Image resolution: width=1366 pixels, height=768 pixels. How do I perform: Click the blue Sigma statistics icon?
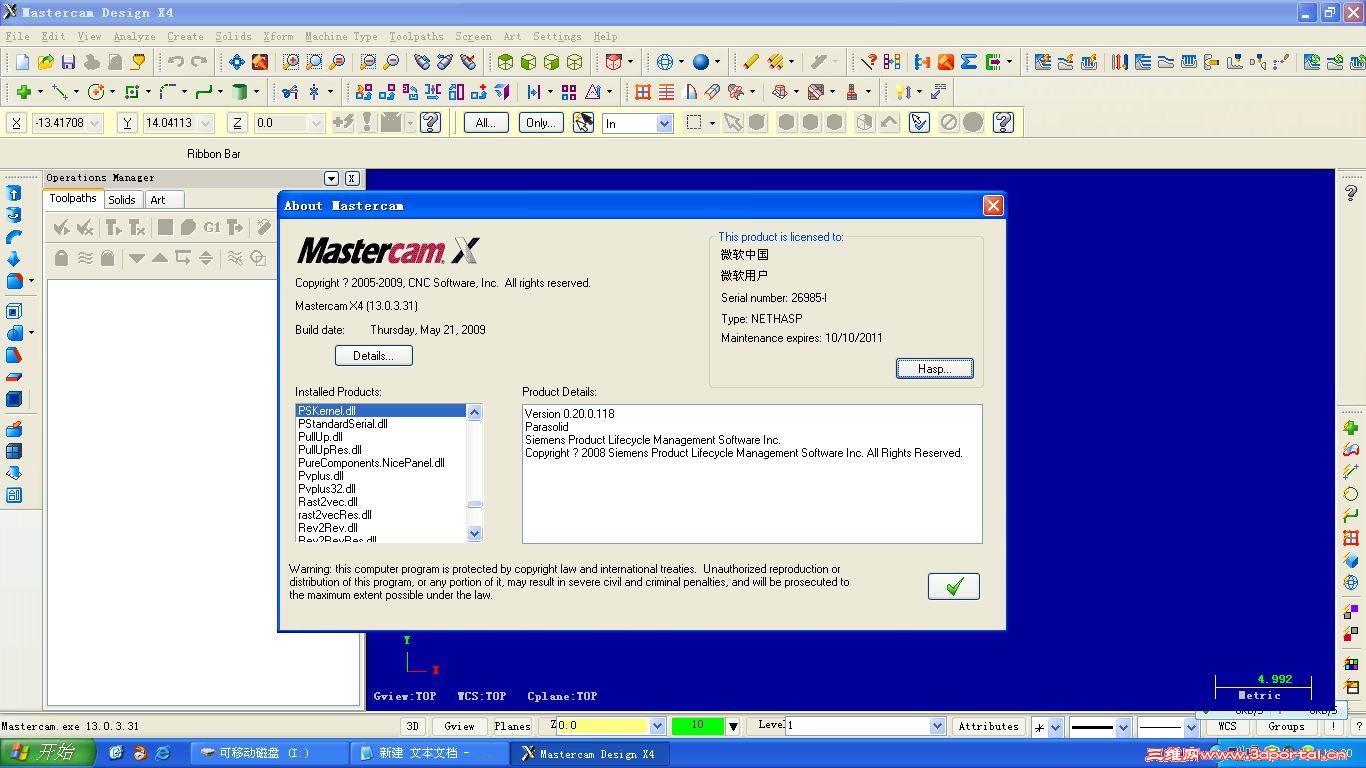click(968, 62)
